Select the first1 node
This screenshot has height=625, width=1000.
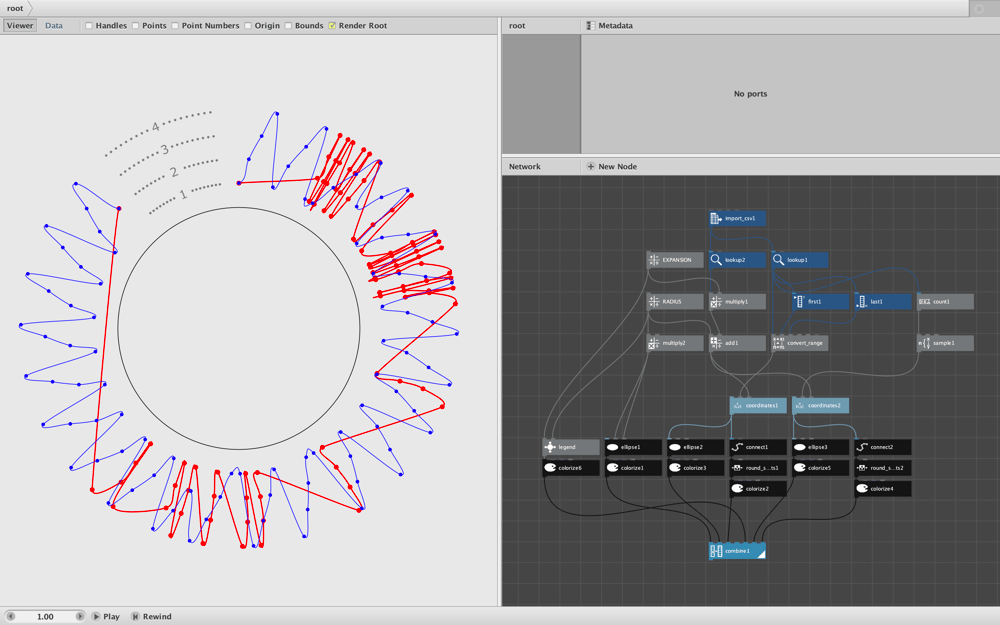[820, 302]
